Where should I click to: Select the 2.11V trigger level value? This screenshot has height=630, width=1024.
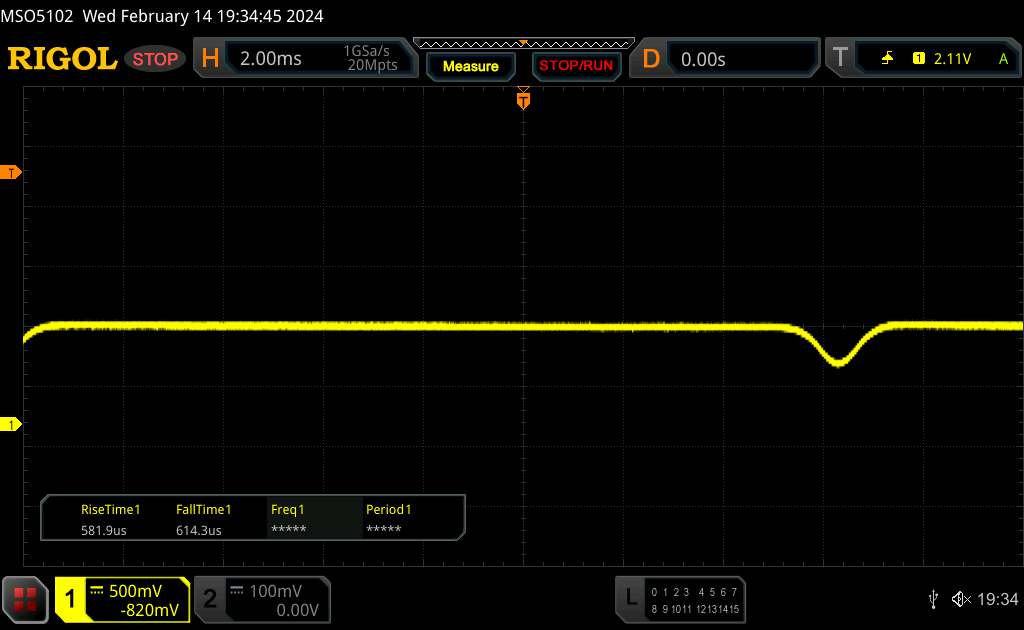tap(952, 59)
